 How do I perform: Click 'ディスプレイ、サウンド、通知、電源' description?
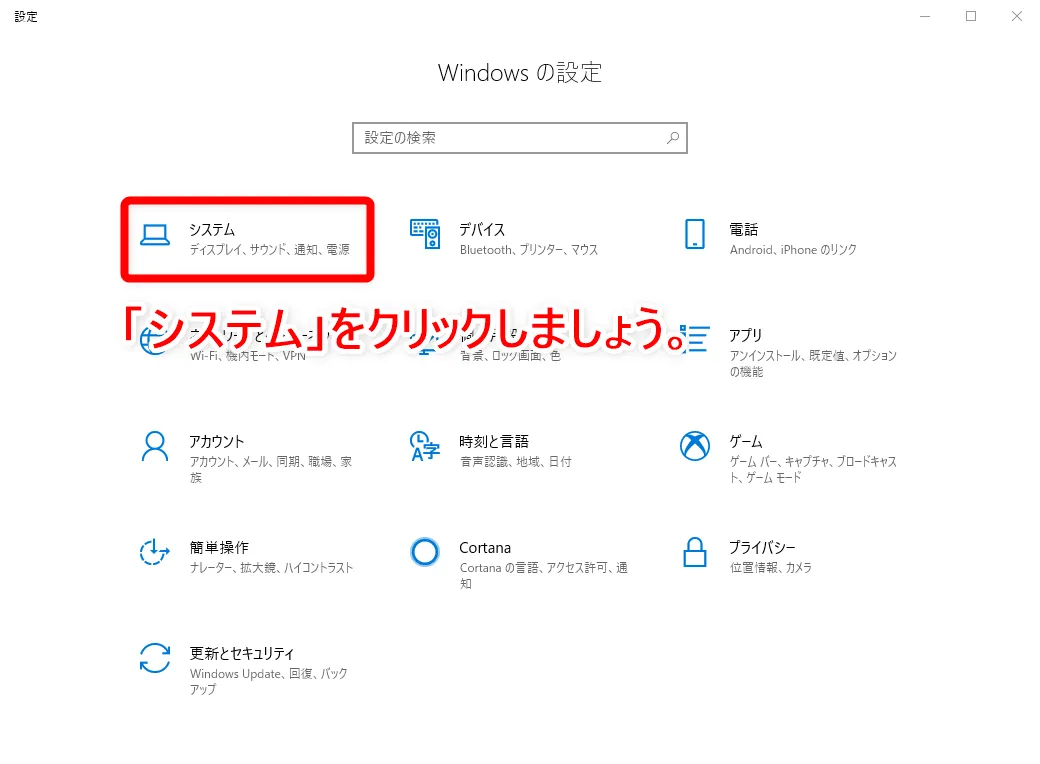point(269,249)
